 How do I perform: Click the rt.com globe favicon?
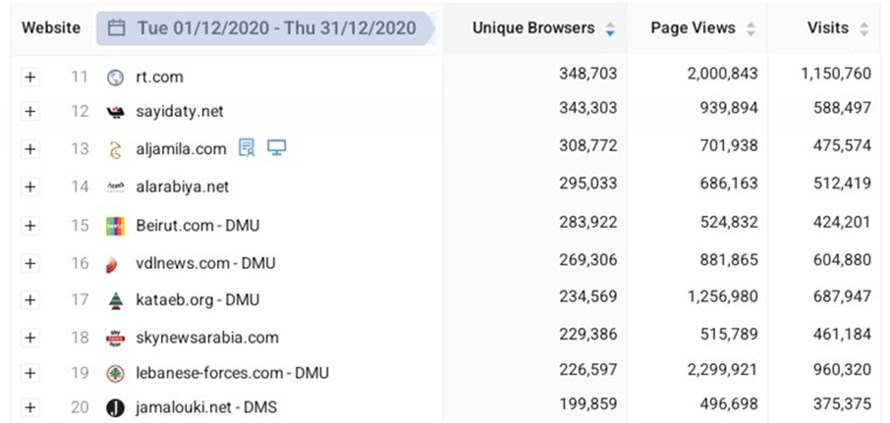click(x=115, y=77)
